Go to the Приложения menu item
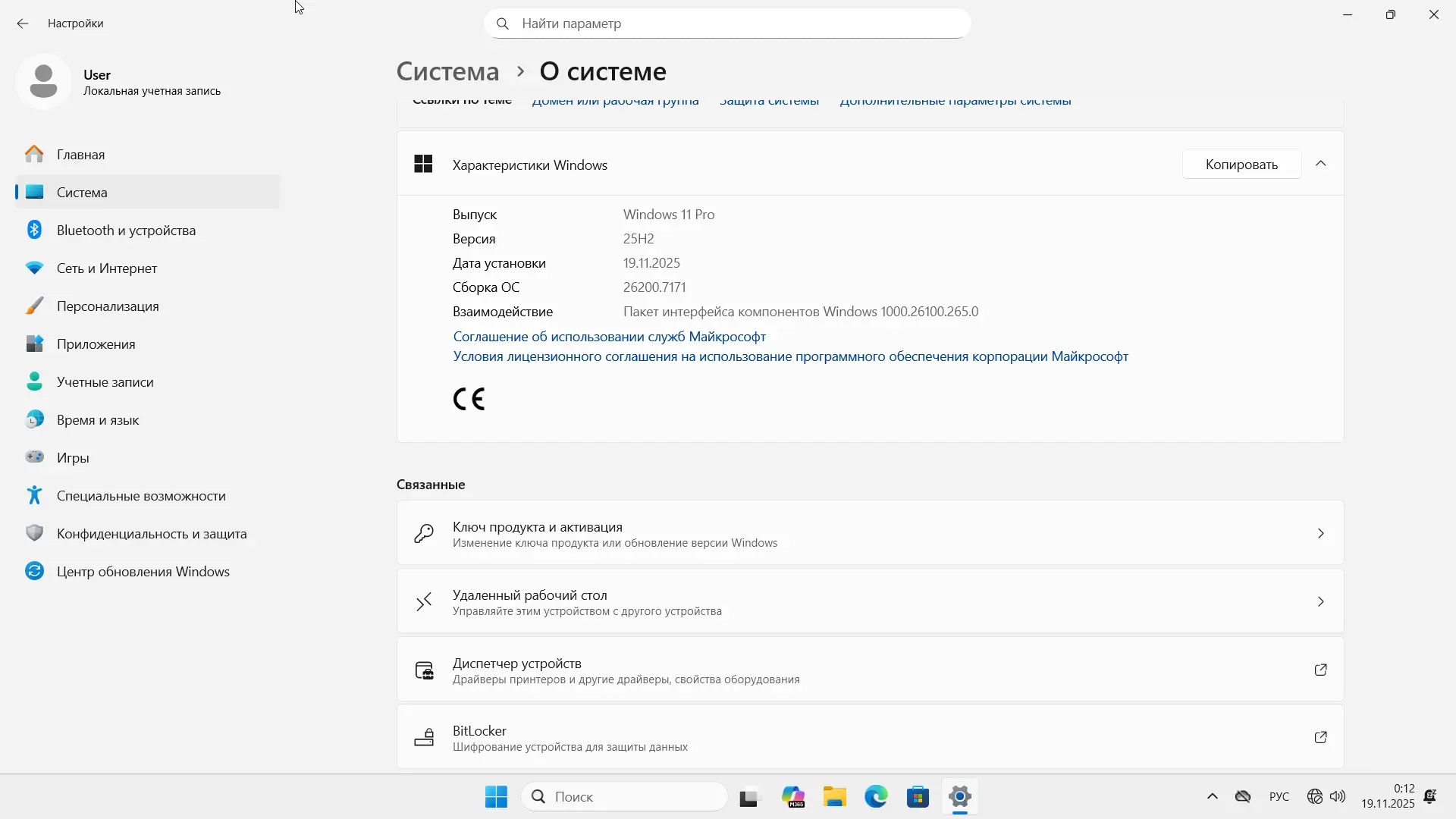The height and width of the screenshot is (819, 1456). (x=96, y=344)
